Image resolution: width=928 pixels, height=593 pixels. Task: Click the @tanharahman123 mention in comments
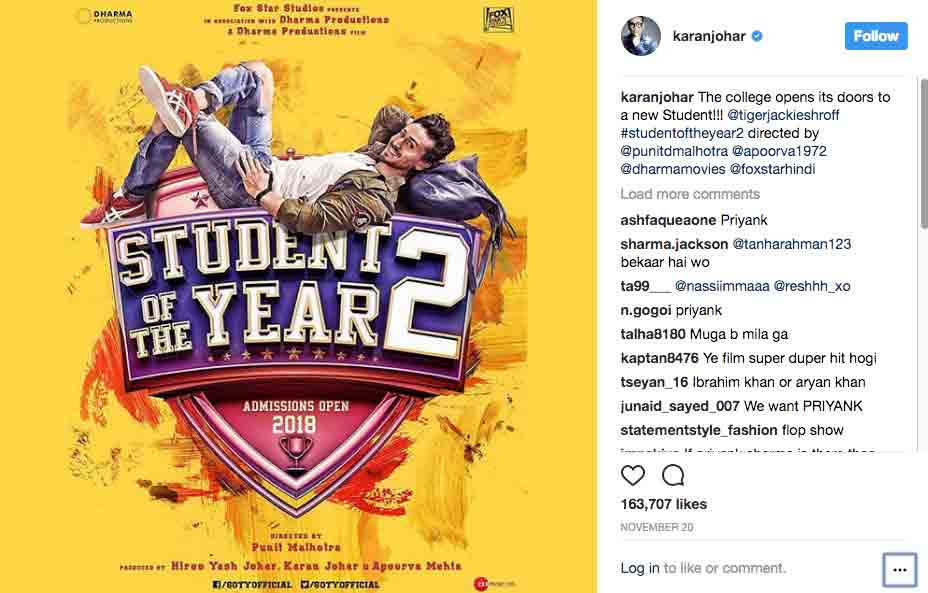point(792,244)
